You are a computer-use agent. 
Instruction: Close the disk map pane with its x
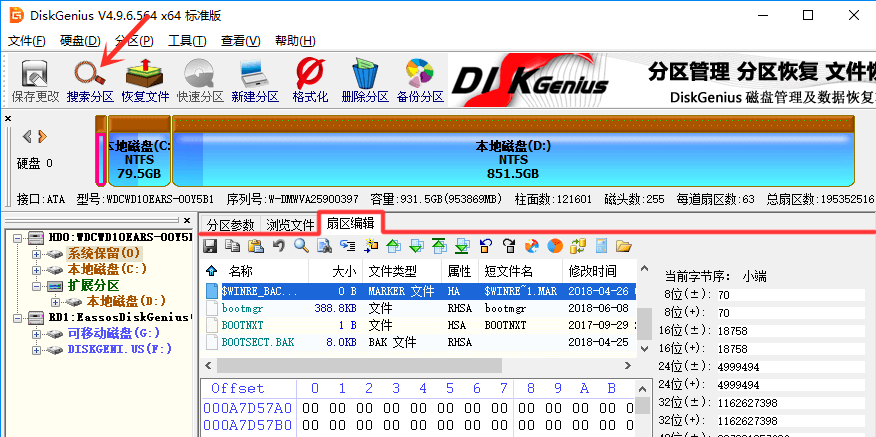point(8,118)
